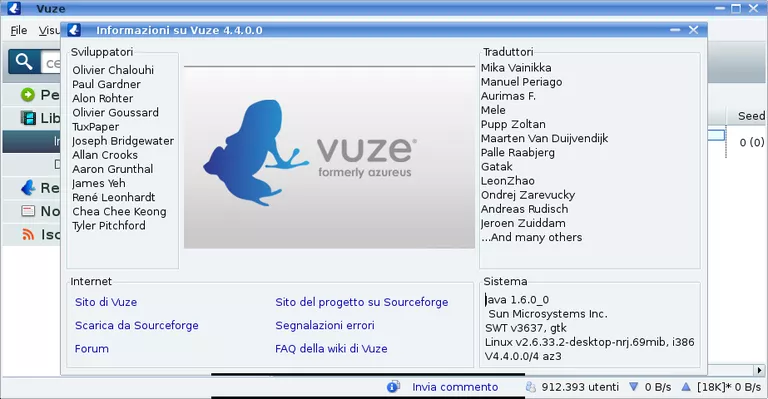Screen dimensions: 768x399
Task: Click the orange RSS feed icon
Action: 28,235
